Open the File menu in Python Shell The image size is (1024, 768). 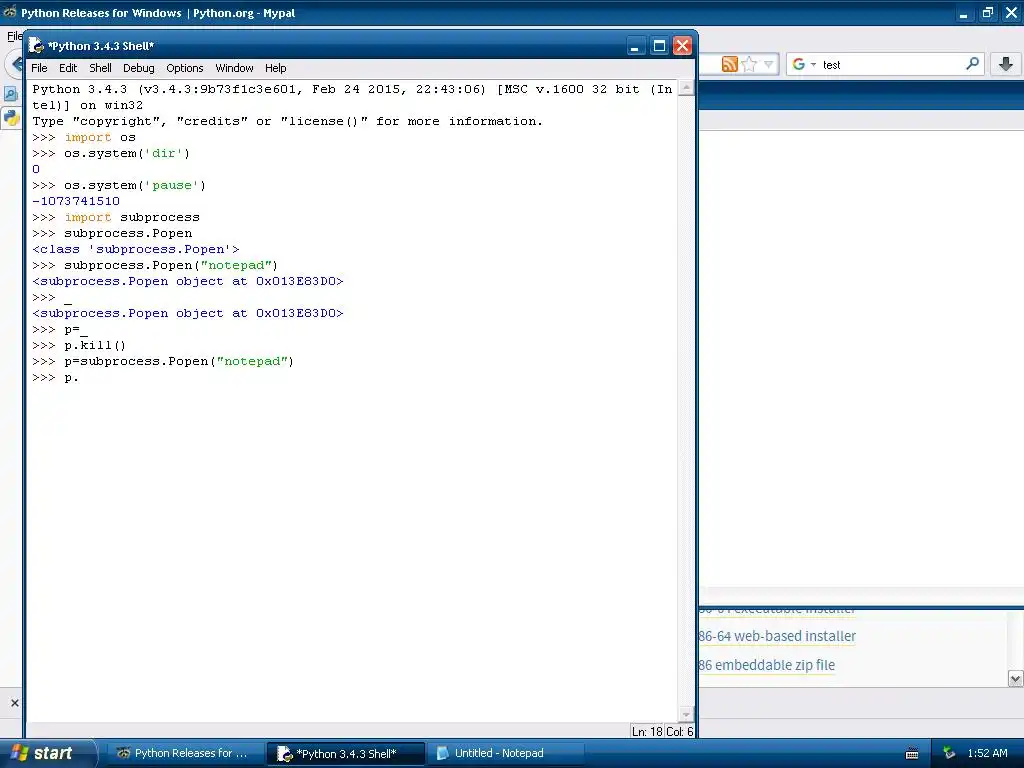point(39,68)
